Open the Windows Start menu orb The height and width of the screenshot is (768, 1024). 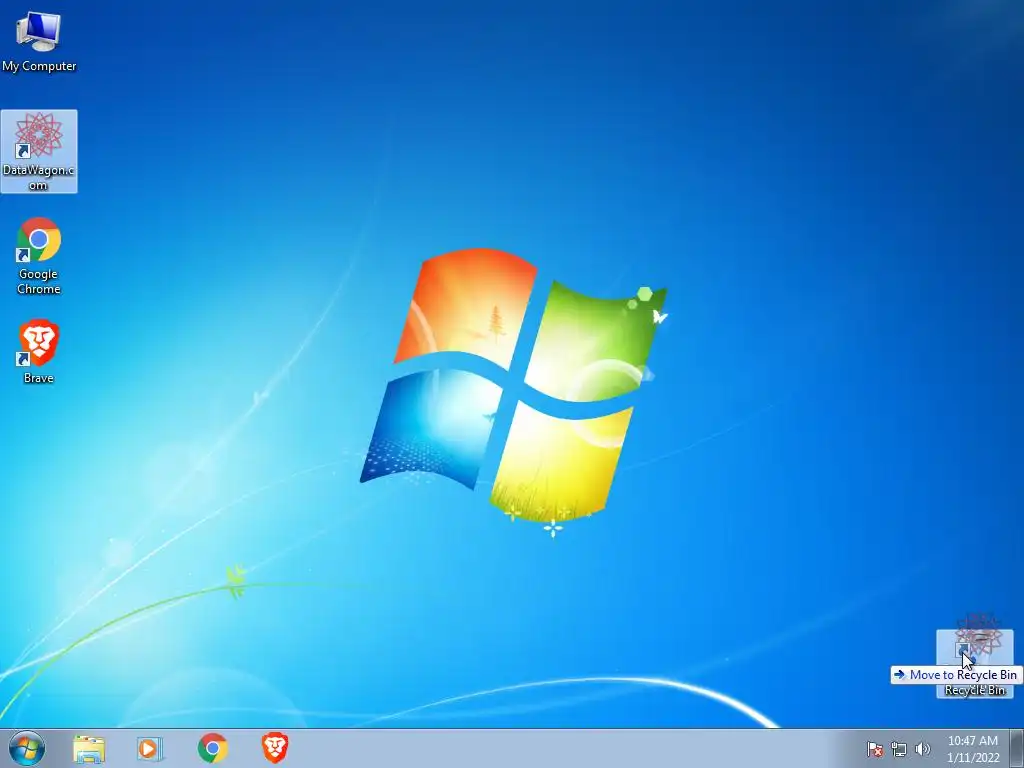27,748
